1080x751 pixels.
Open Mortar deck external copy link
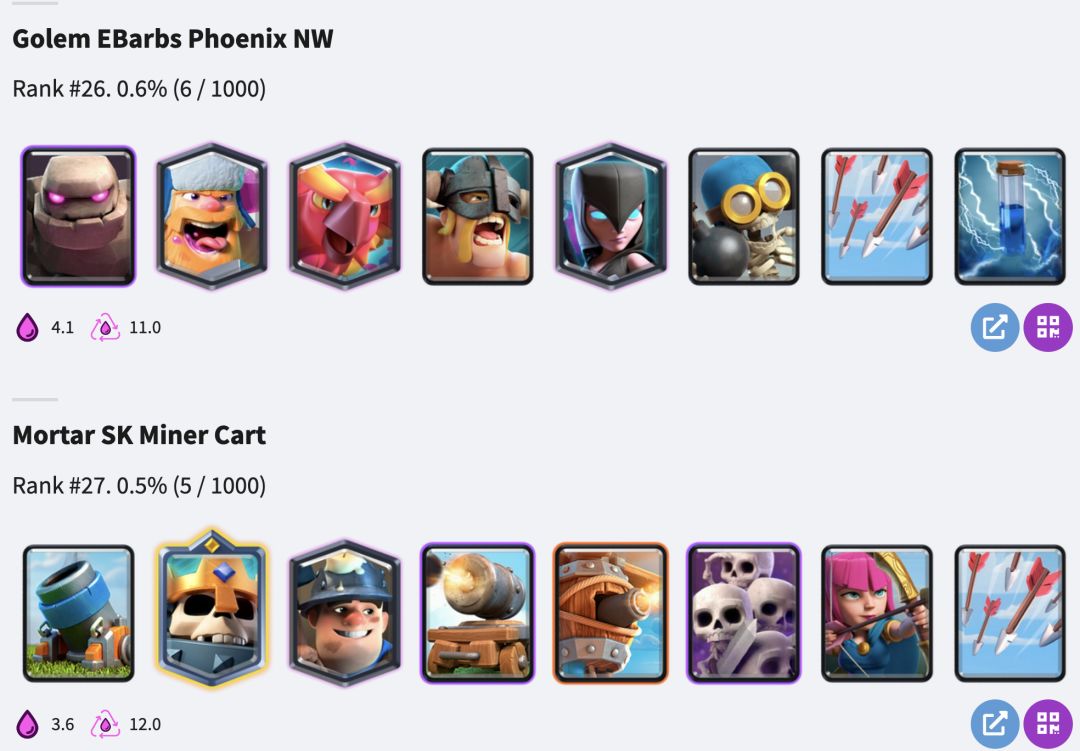click(x=995, y=724)
